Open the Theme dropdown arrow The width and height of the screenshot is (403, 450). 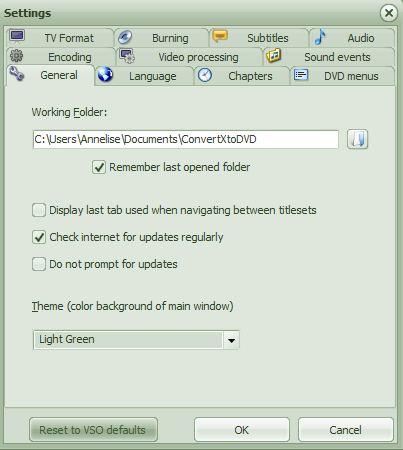(x=231, y=340)
